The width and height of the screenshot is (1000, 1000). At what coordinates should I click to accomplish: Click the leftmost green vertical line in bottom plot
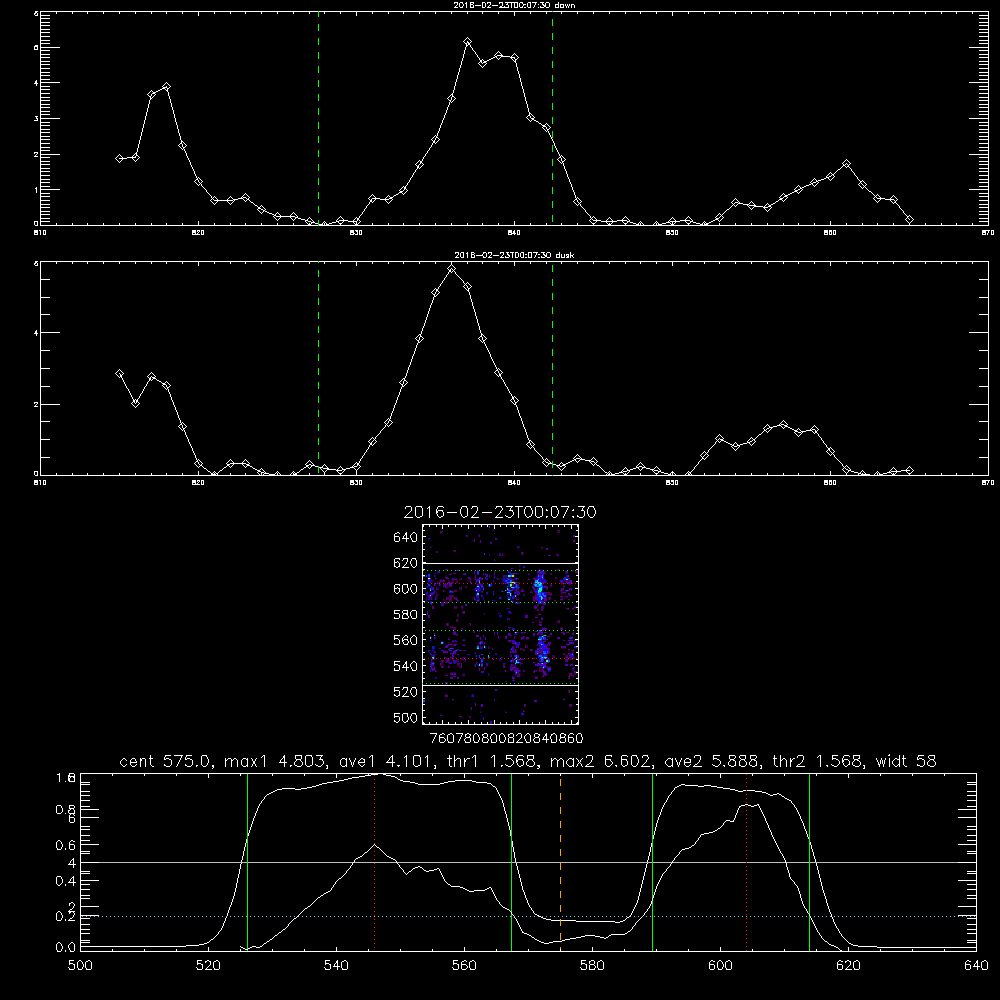point(247,861)
